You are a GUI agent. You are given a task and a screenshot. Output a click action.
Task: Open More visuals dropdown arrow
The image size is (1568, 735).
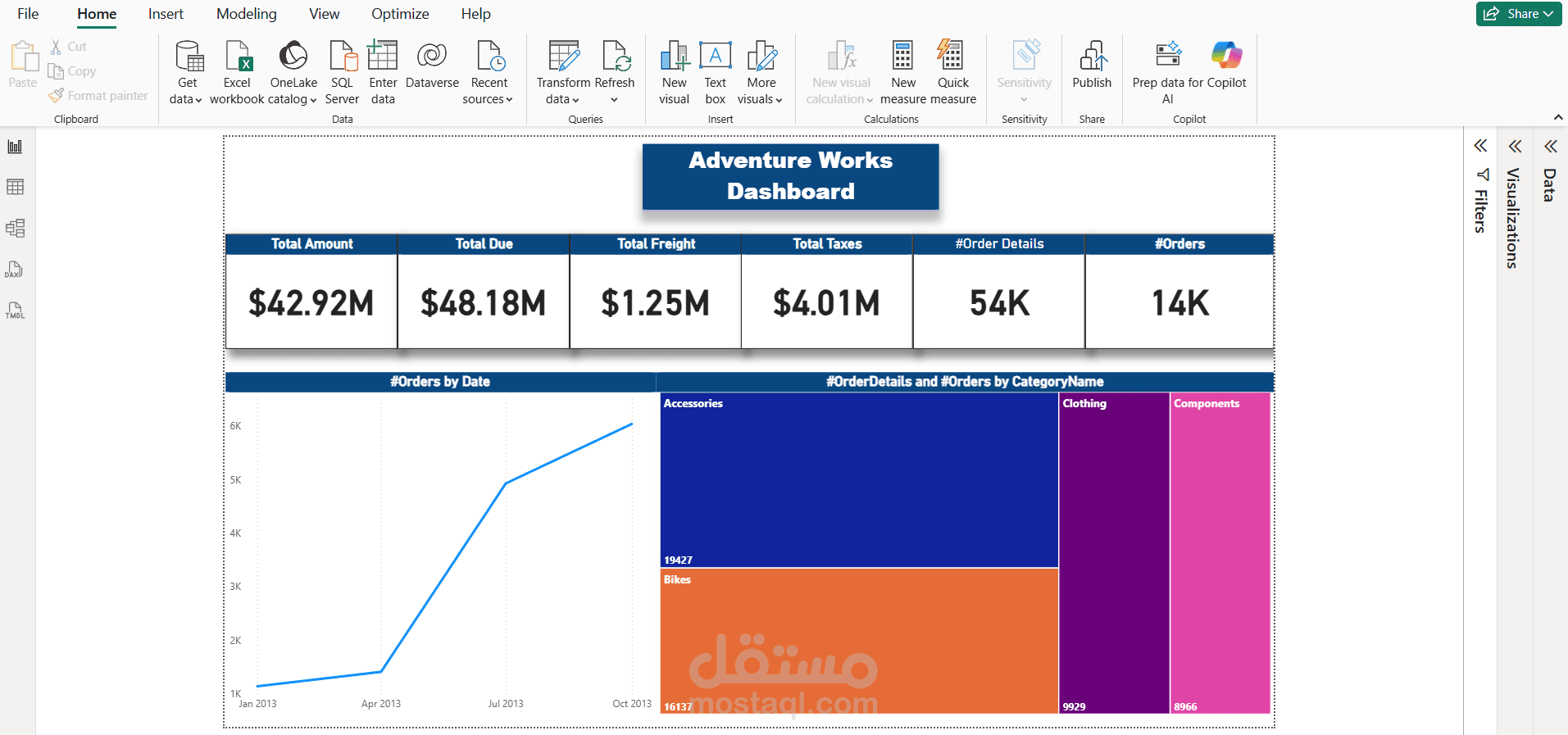[779, 100]
